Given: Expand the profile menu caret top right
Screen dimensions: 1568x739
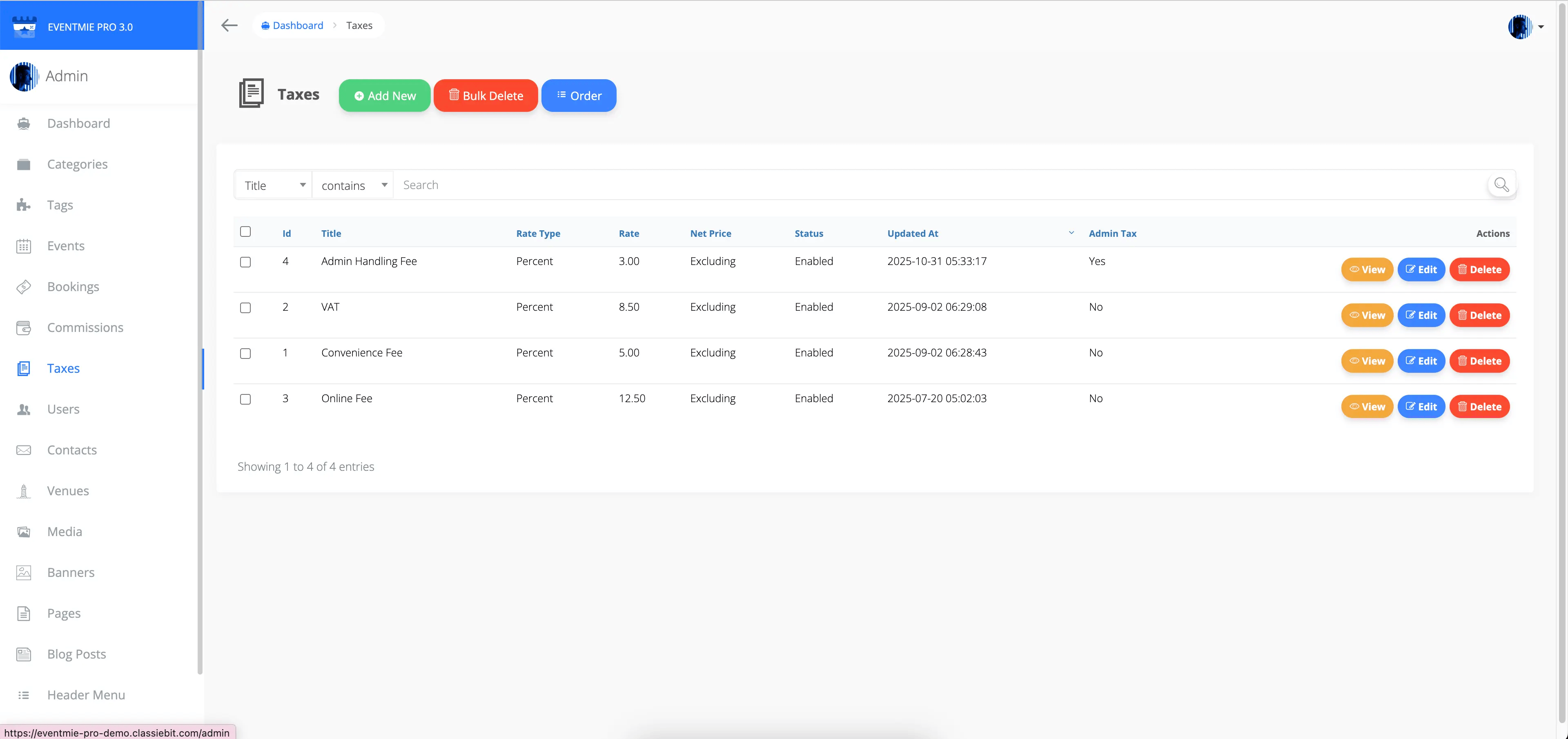Looking at the screenshot, I should (x=1541, y=27).
